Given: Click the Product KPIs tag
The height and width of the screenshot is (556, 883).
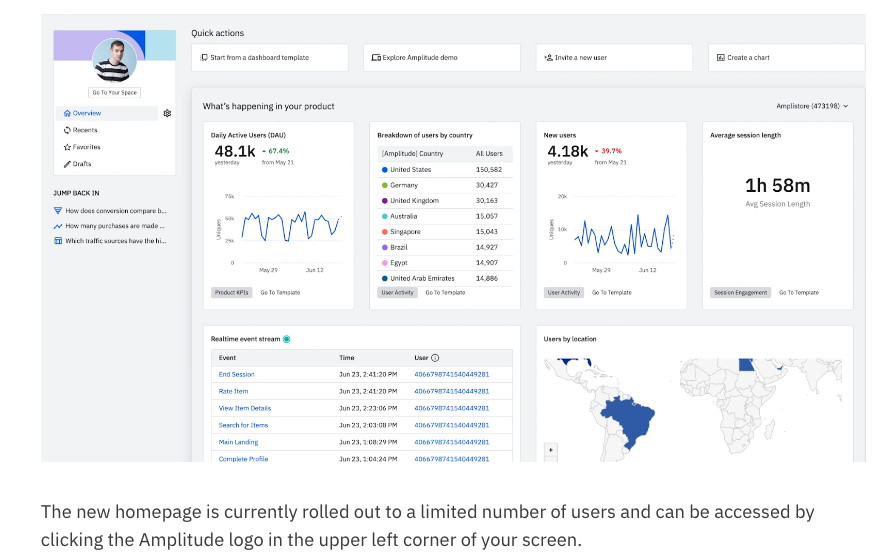Looking at the screenshot, I should tap(231, 292).
